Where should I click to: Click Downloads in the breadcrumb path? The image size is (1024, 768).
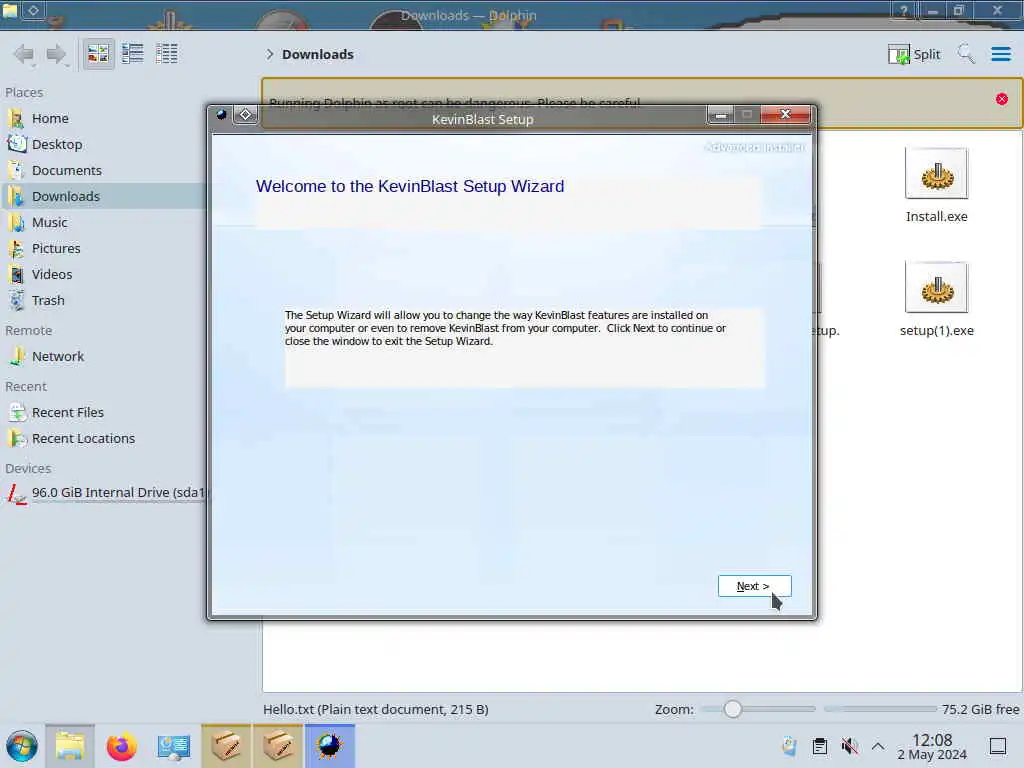point(318,54)
